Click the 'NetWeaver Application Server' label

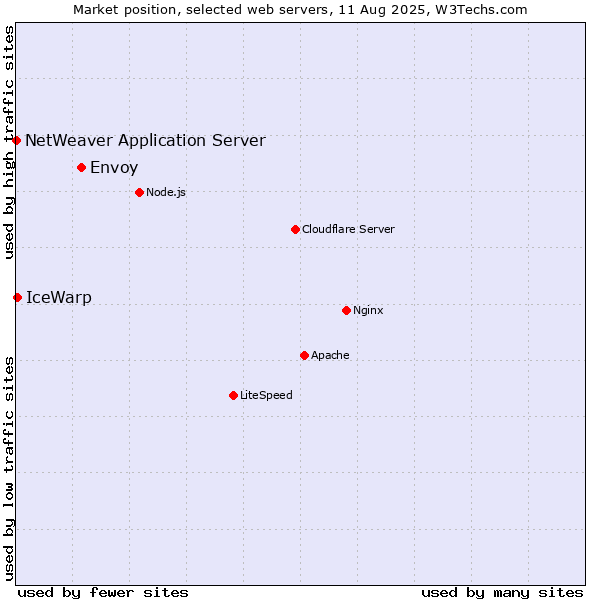point(145,141)
